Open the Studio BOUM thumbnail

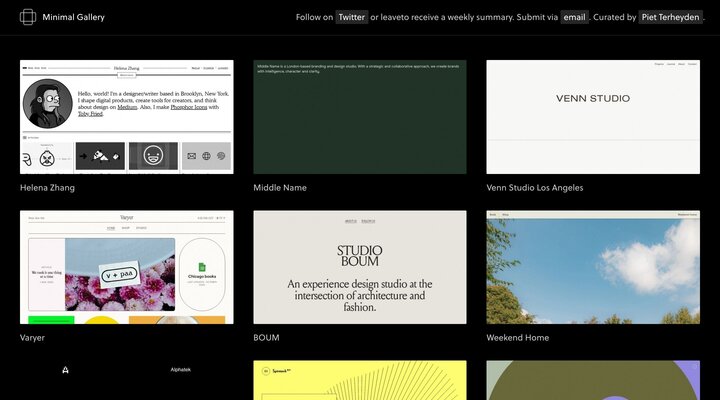(360, 267)
